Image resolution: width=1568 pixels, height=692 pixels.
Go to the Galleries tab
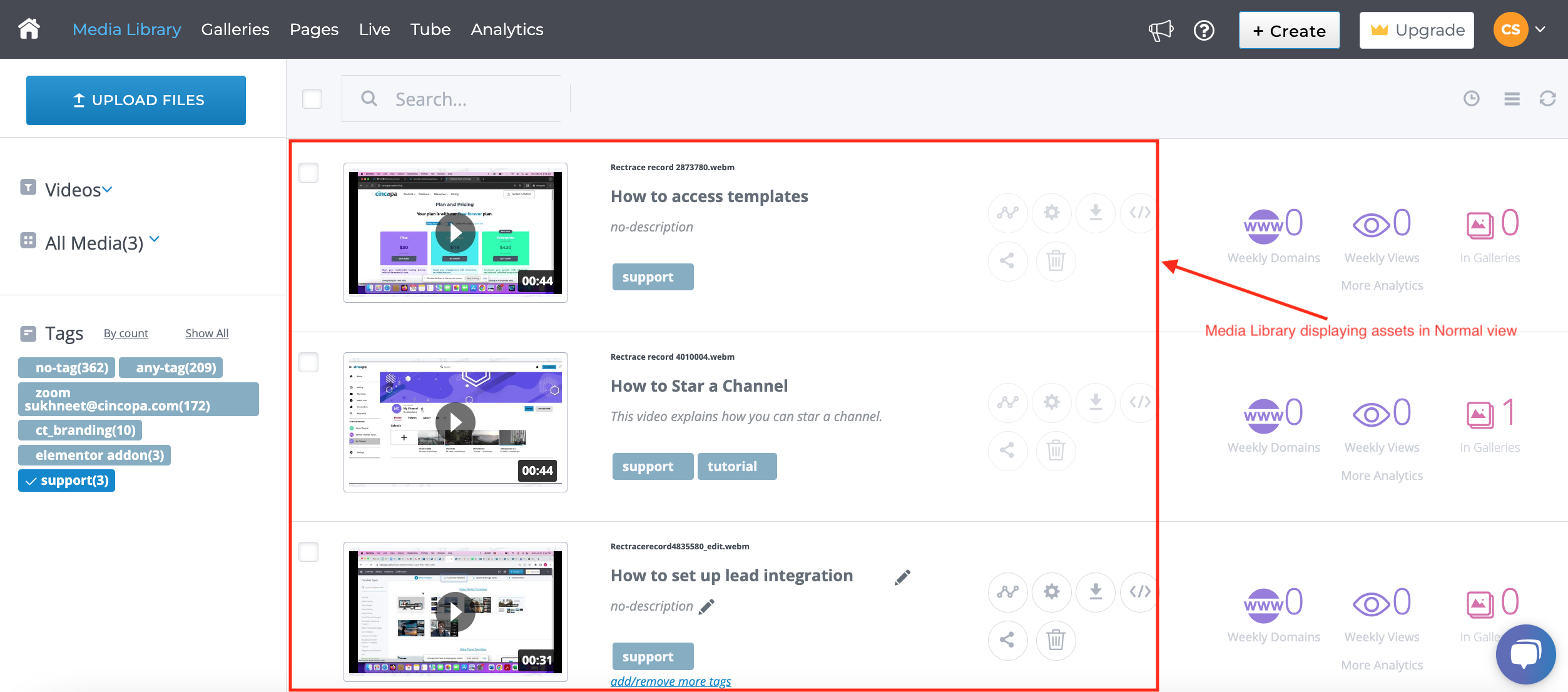pyautogui.click(x=235, y=29)
